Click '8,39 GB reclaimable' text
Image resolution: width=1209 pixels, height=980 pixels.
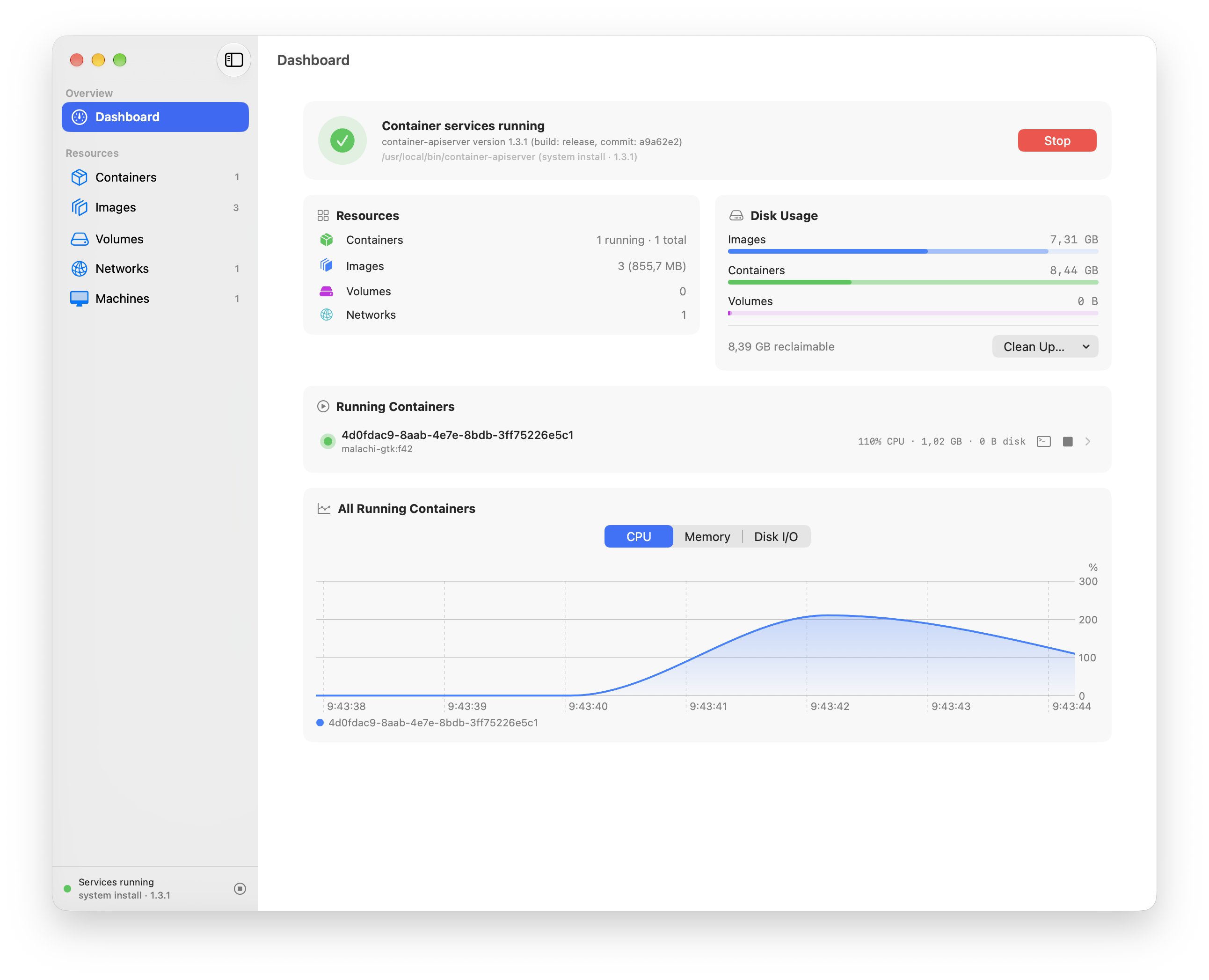(x=781, y=347)
